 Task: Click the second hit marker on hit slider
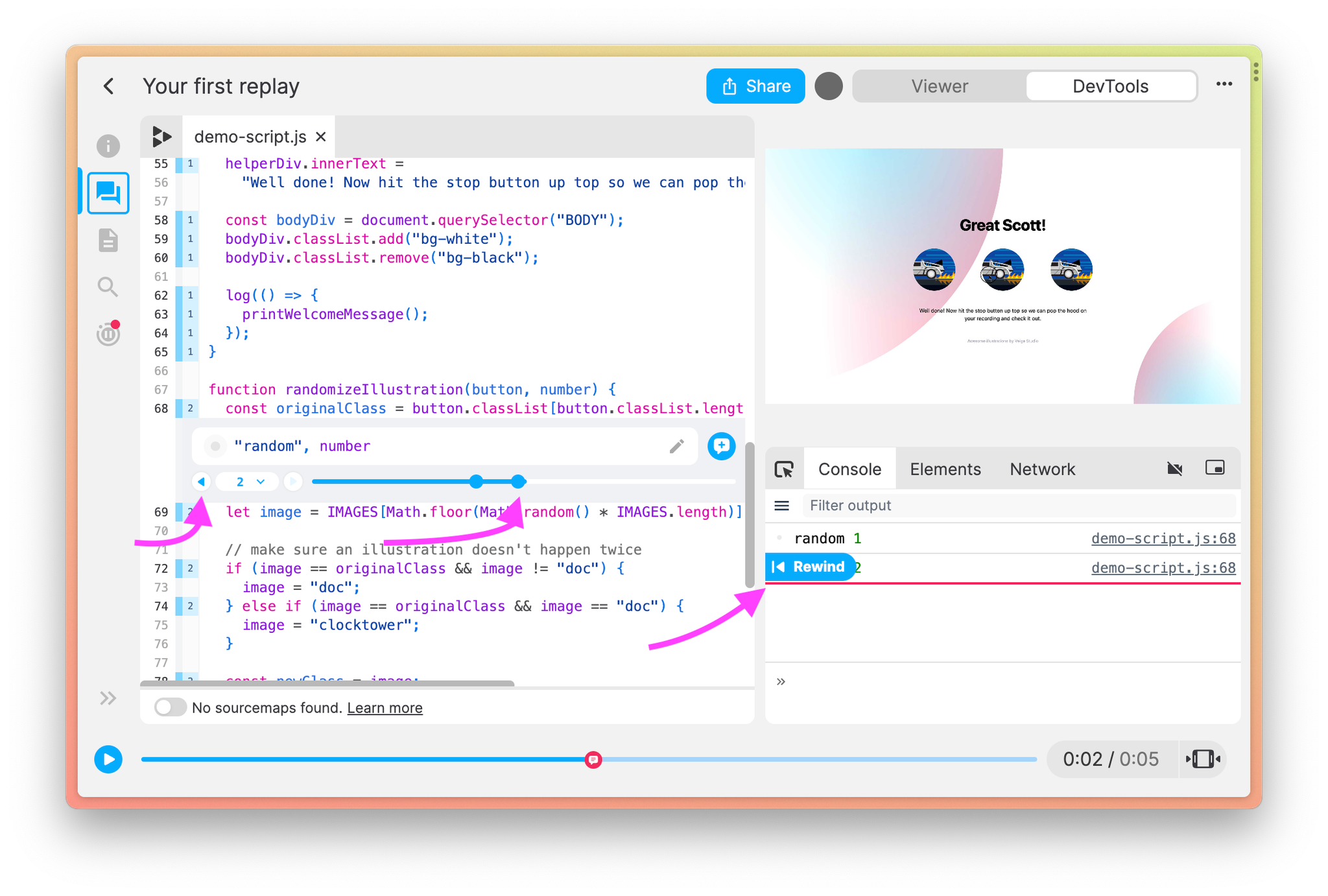point(518,482)
